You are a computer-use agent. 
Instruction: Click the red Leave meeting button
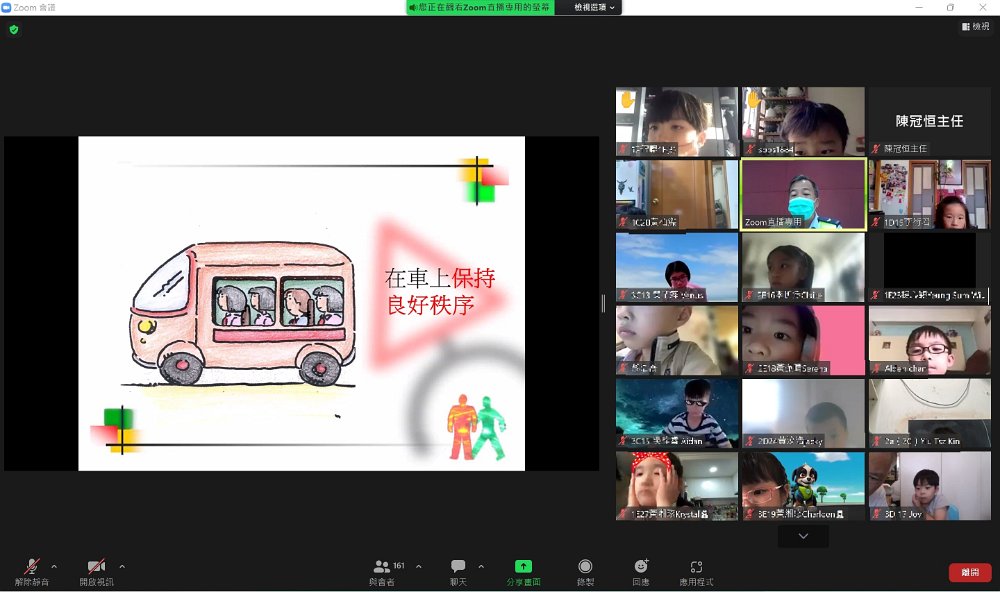pyautogui.click(x=969, y=572)
